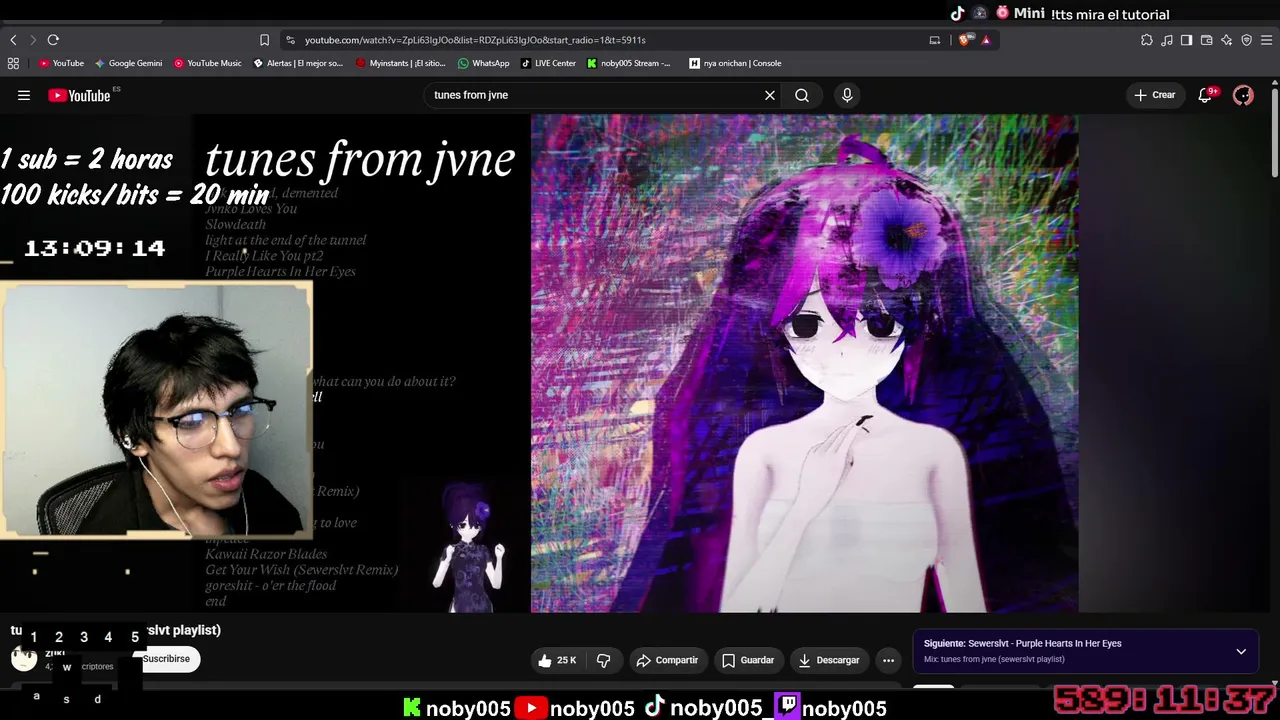This screenshot has height=720, width=1280.
Task: Open the YouTube bookmark
Action: [x=61, y=63]
